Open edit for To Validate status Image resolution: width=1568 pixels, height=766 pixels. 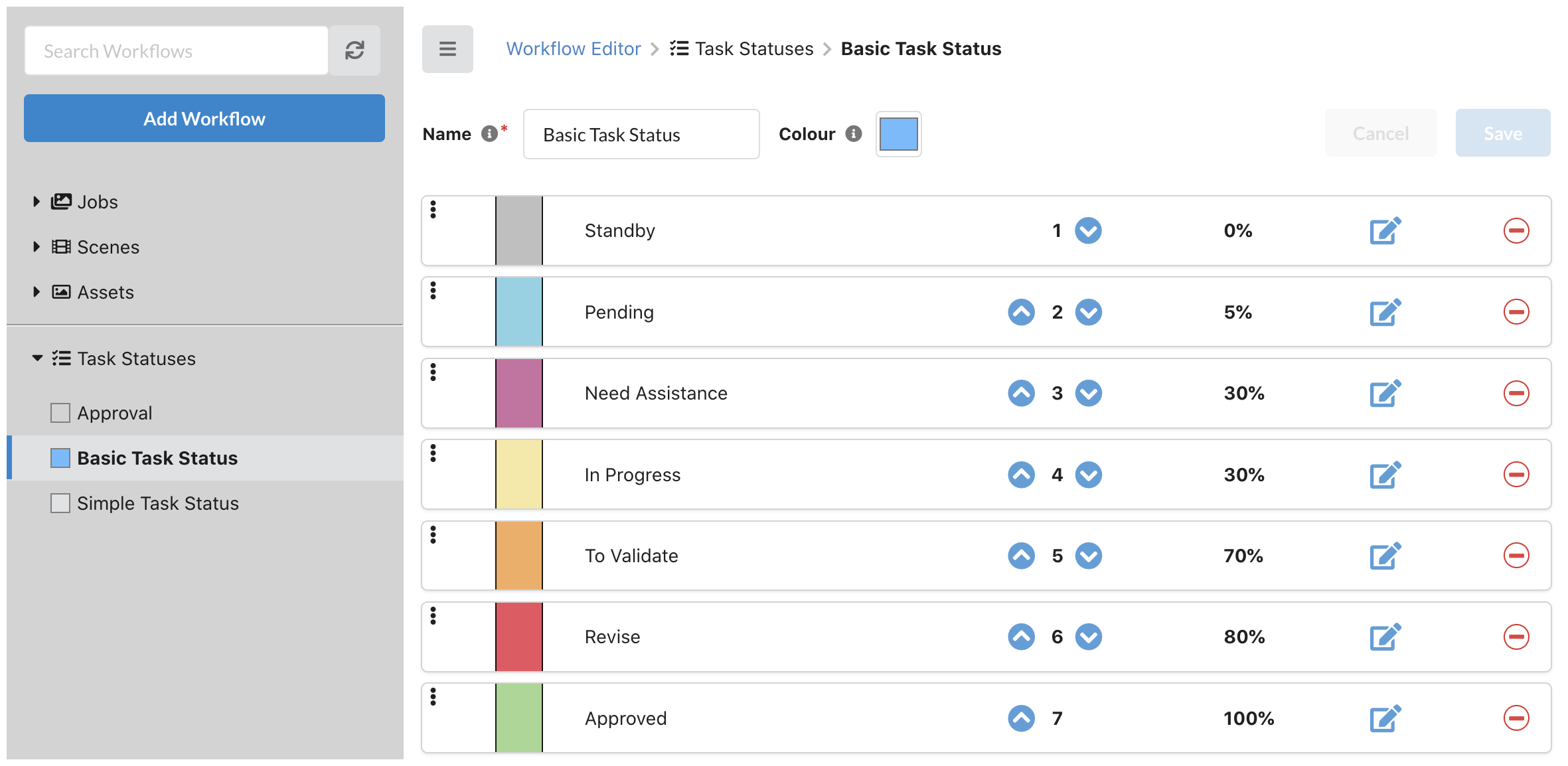1385,556
